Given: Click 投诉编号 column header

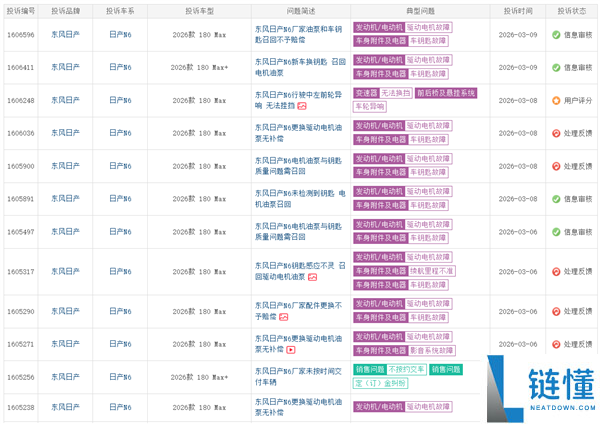Looking at the screenshot, I should pyautogui.click(x=21, y=11).
